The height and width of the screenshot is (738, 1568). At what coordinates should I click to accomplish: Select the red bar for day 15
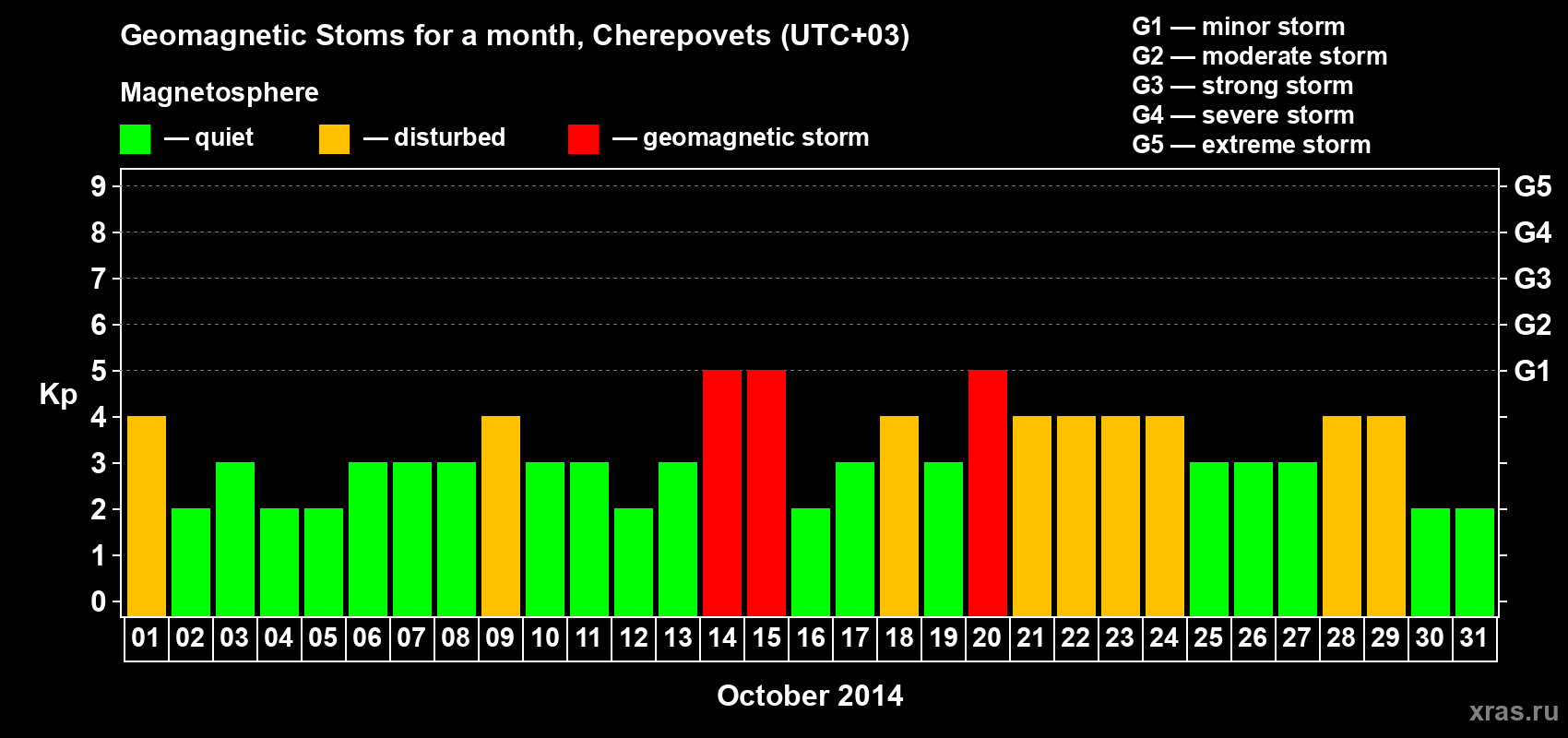click(x=766, y=493)
